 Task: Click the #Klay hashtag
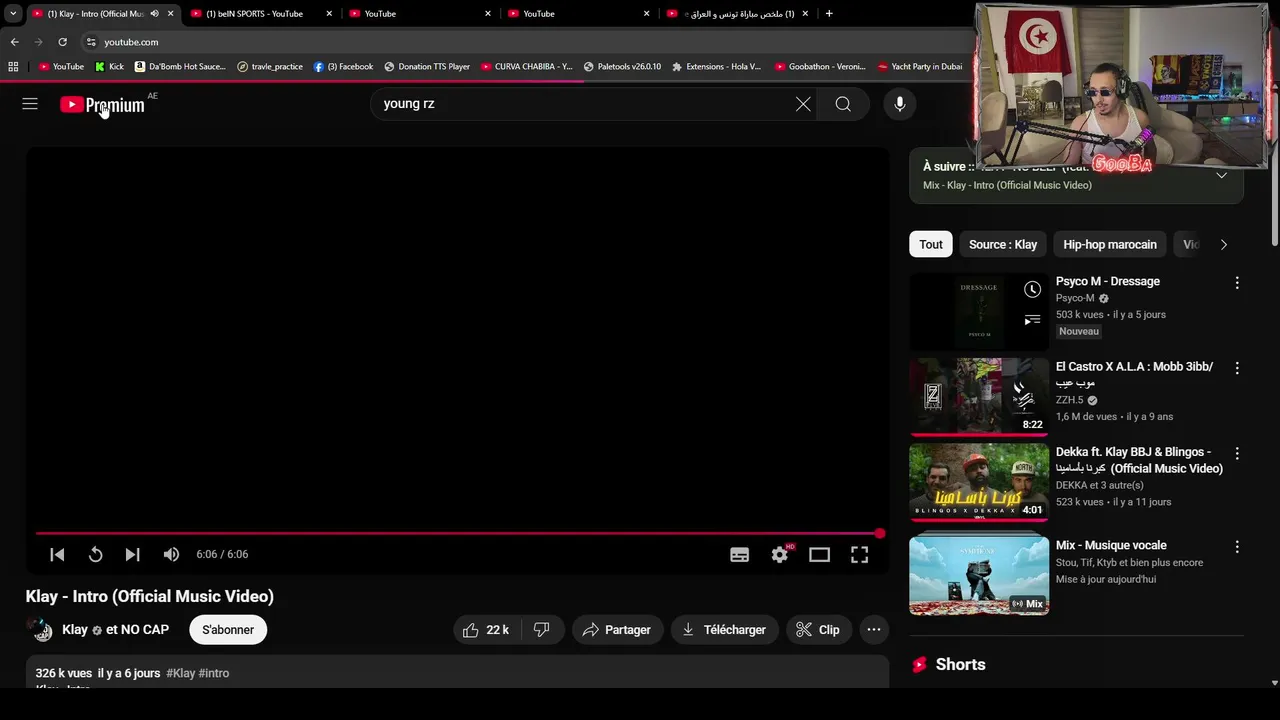[181, 673]
